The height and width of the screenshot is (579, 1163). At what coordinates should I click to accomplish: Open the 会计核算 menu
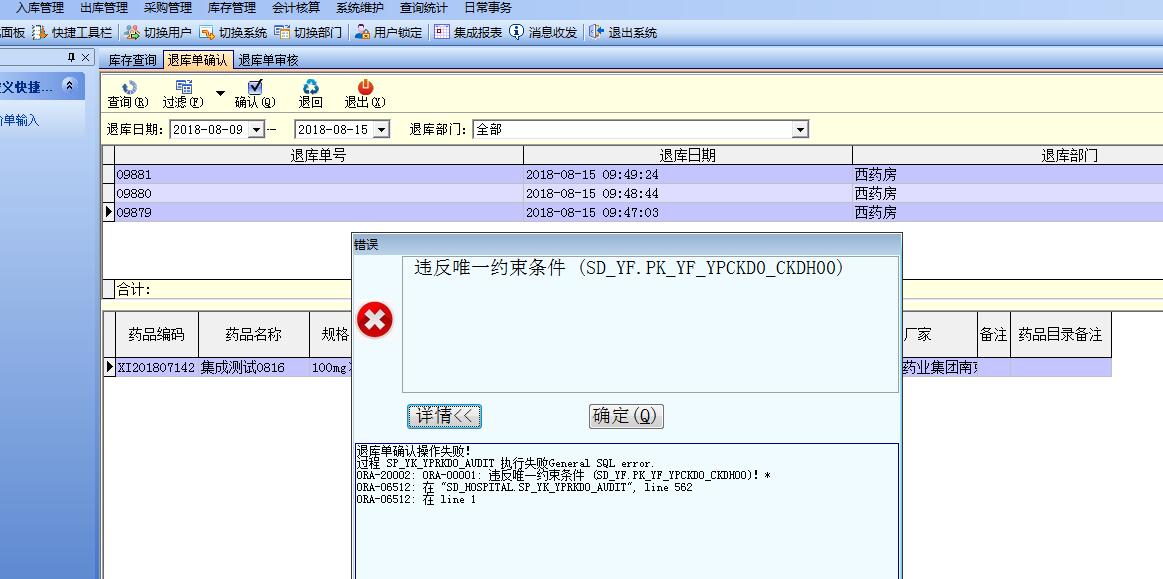coord(295,8)
